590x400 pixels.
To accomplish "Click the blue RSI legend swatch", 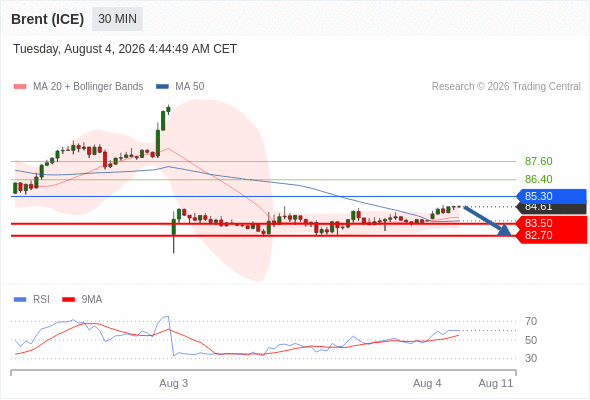I will 20,300.
